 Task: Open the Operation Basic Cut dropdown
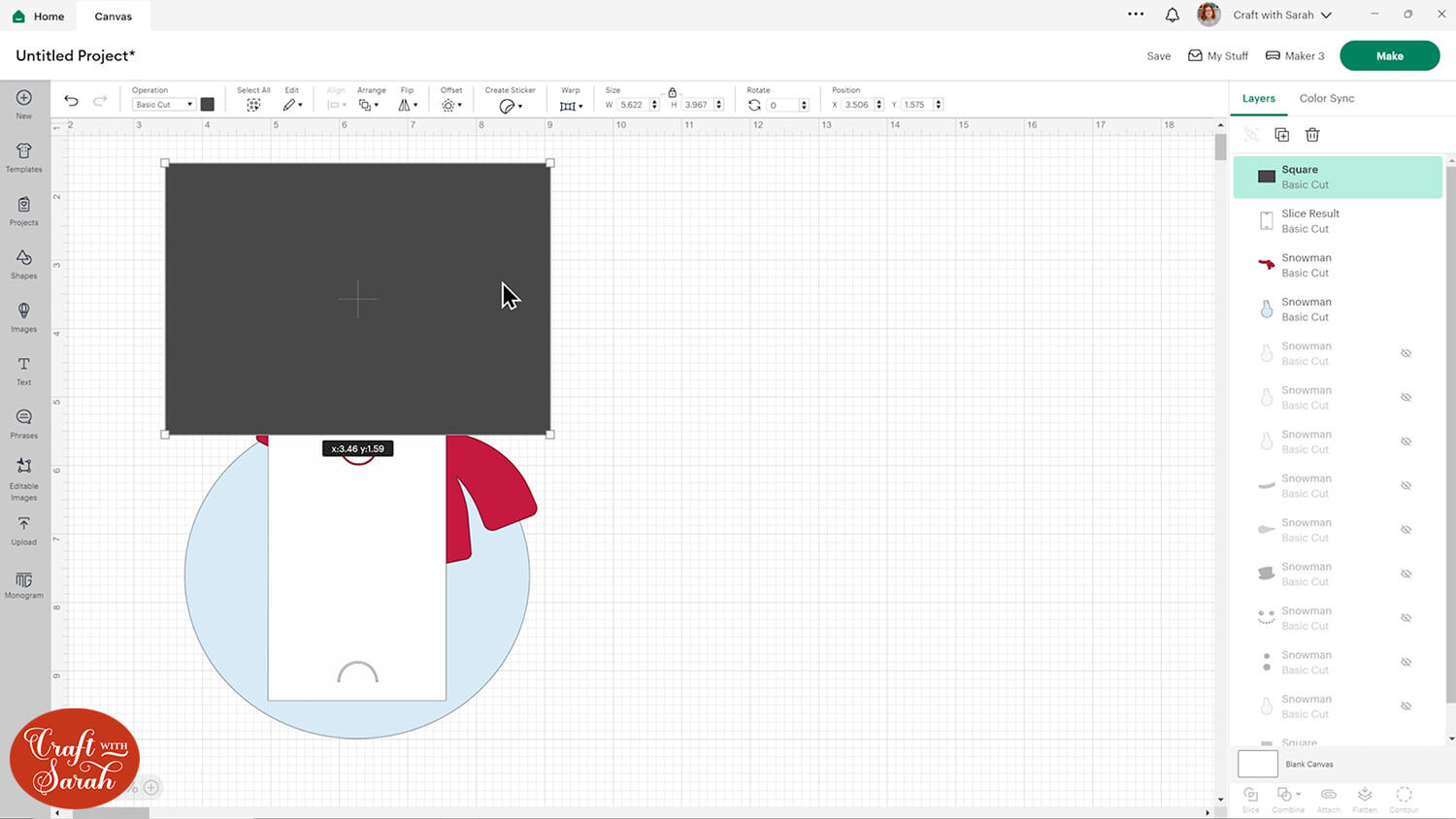click(163, 105)
